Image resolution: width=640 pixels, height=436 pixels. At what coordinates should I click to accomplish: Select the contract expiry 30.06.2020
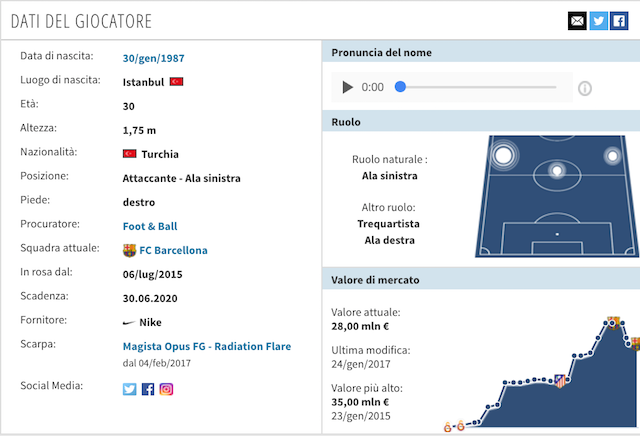click(x=150, y=298)
